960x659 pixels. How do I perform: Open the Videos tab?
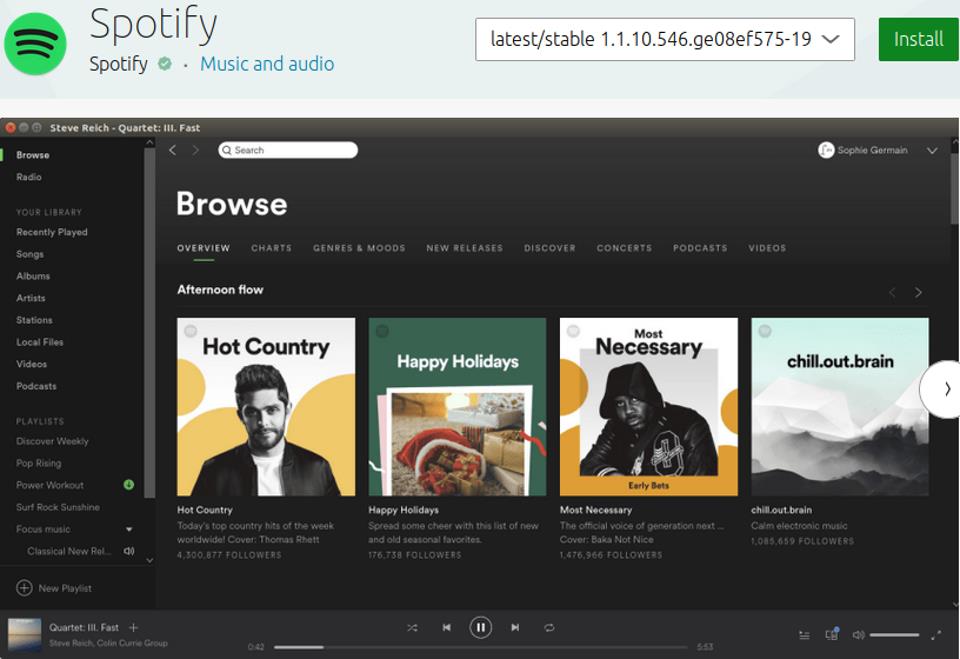[x=767, y=248]
